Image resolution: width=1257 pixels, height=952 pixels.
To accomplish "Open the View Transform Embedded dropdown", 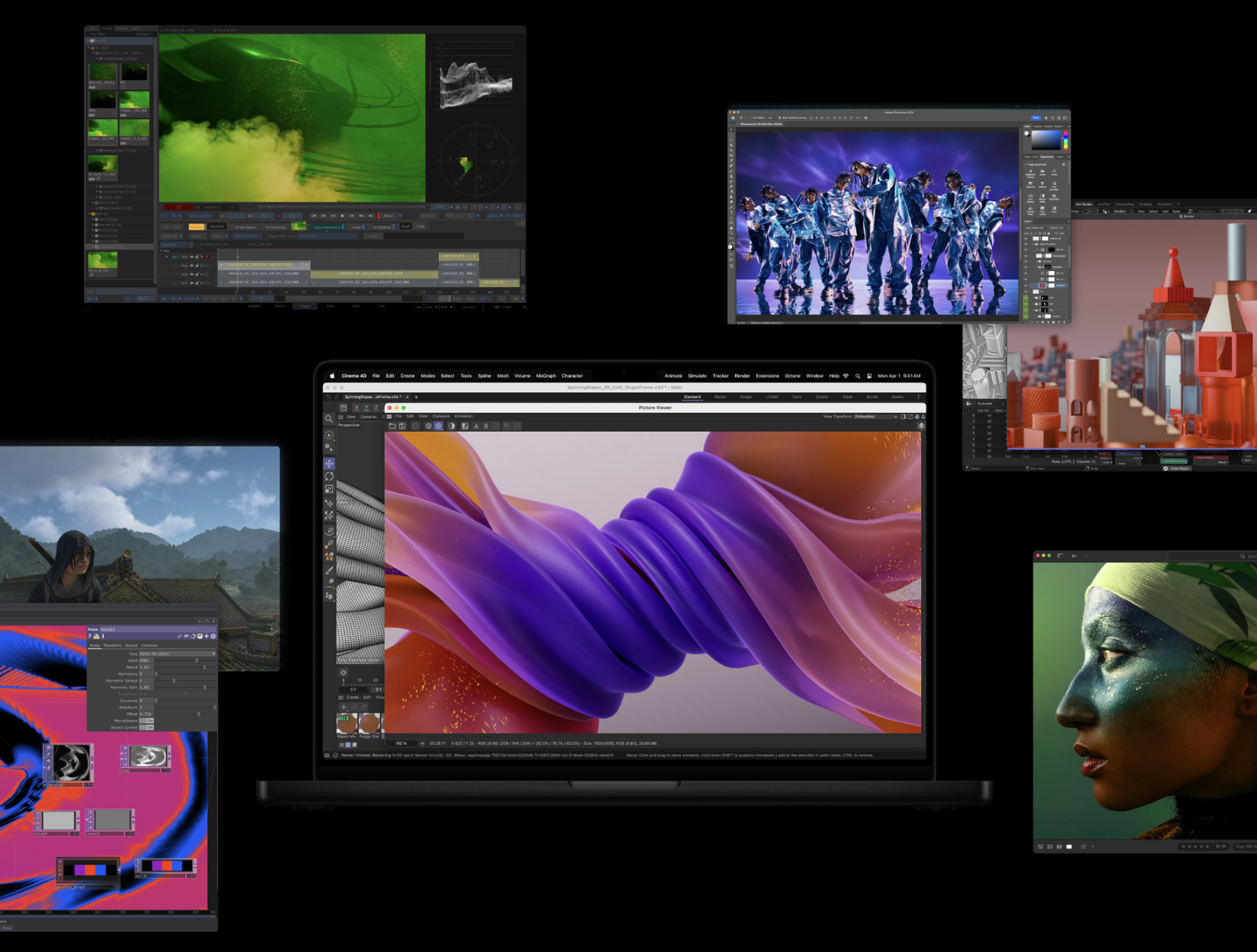I will (x=875, y=417).
